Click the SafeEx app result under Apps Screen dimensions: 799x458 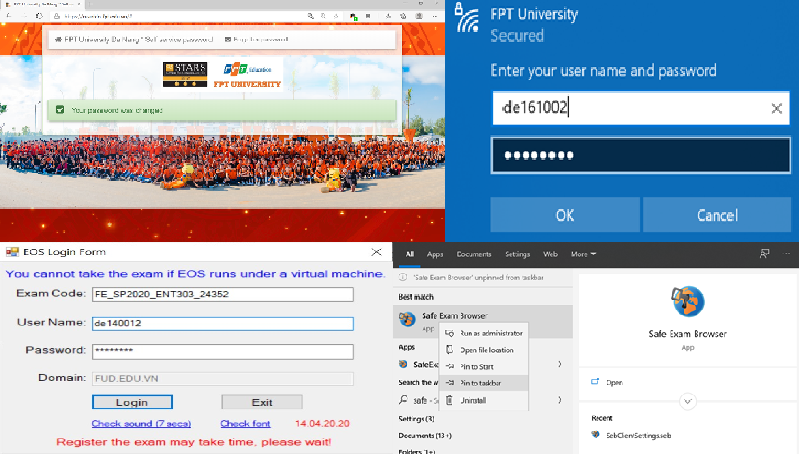coord(418,364)
